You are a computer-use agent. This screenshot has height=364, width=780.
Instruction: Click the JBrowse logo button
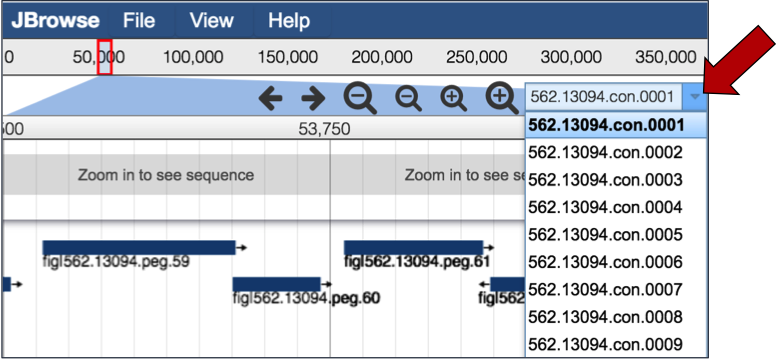(x=55, y=20)
